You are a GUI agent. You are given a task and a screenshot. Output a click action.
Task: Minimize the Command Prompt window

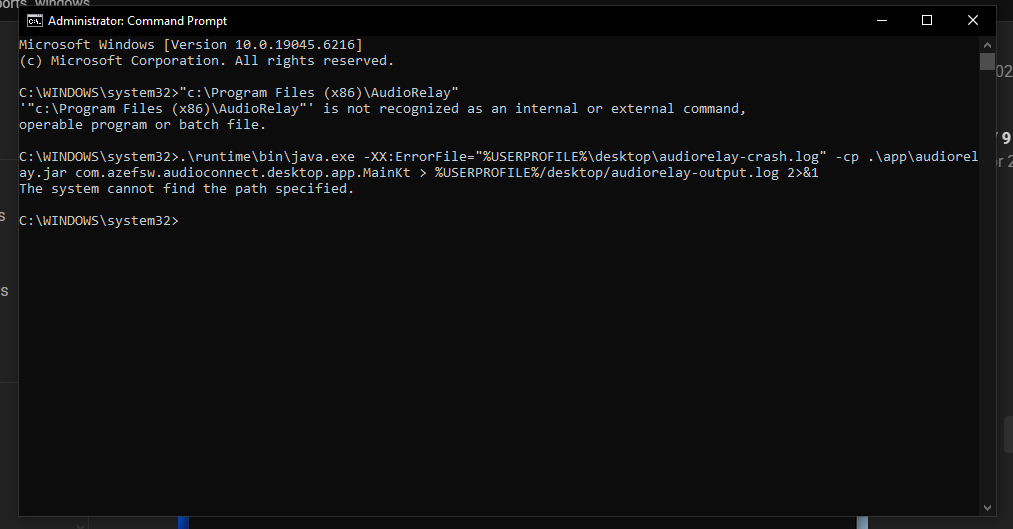(880, 20)
